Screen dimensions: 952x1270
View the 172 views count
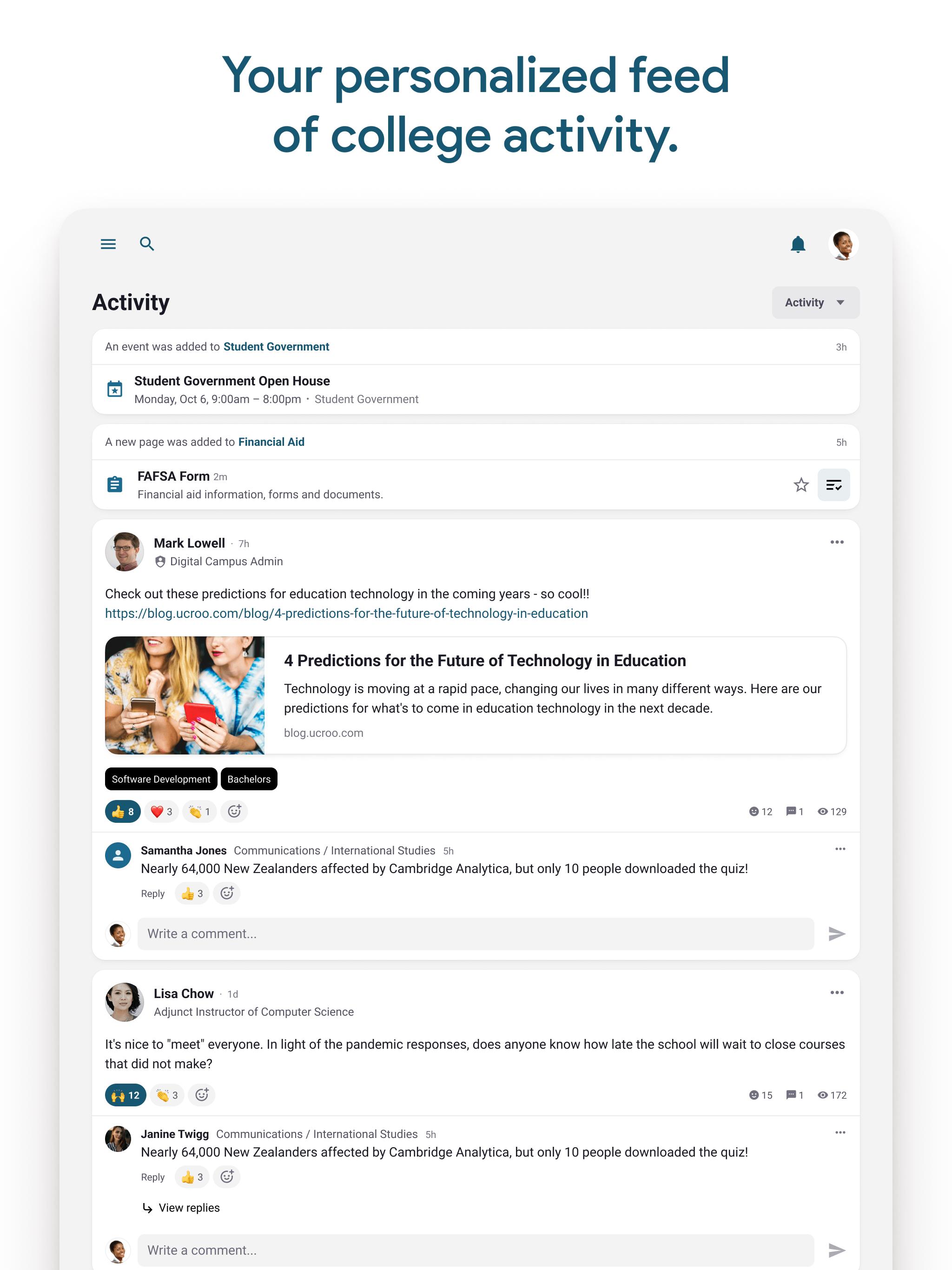[832, 1095]
